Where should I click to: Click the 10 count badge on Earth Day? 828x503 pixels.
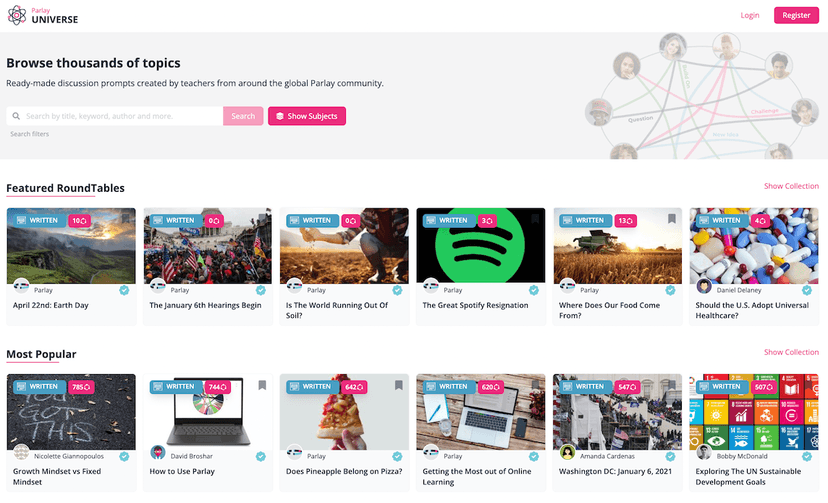click(x=79, y=221)
